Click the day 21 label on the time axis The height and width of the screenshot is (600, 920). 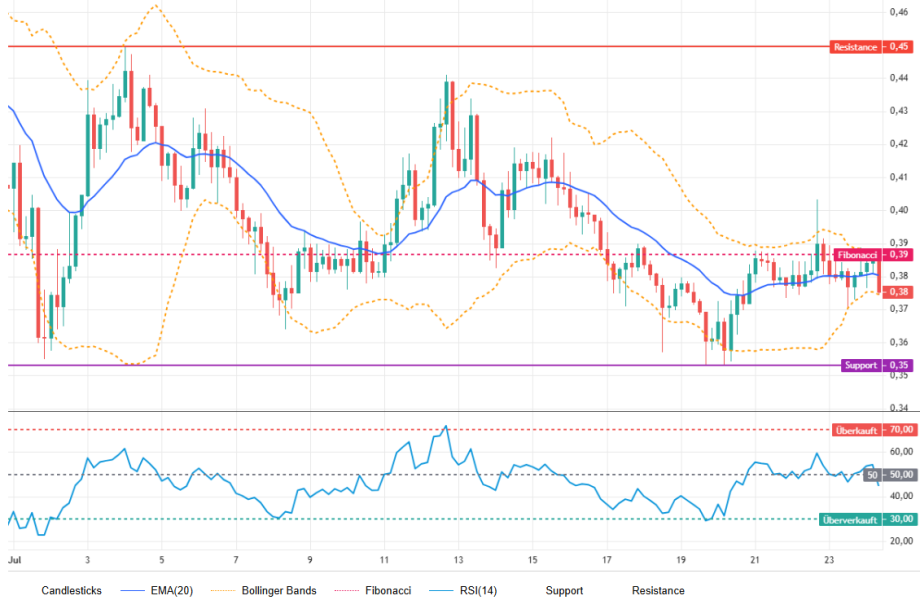(755, 560)
